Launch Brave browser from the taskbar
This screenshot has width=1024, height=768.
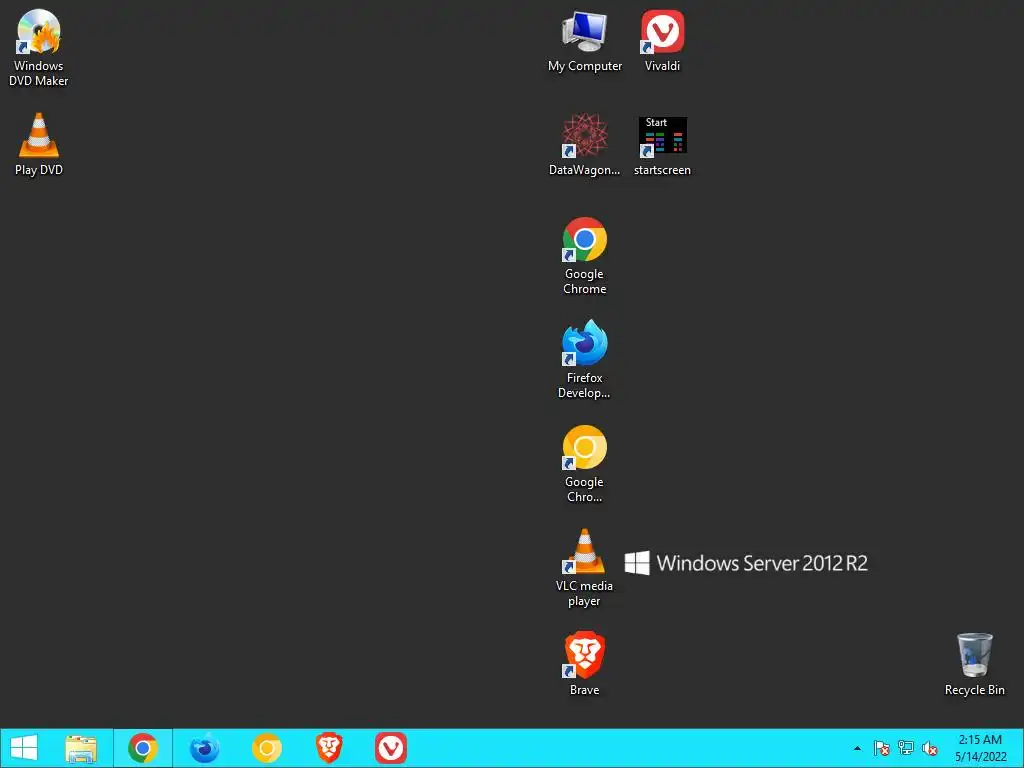coord(328,748)
